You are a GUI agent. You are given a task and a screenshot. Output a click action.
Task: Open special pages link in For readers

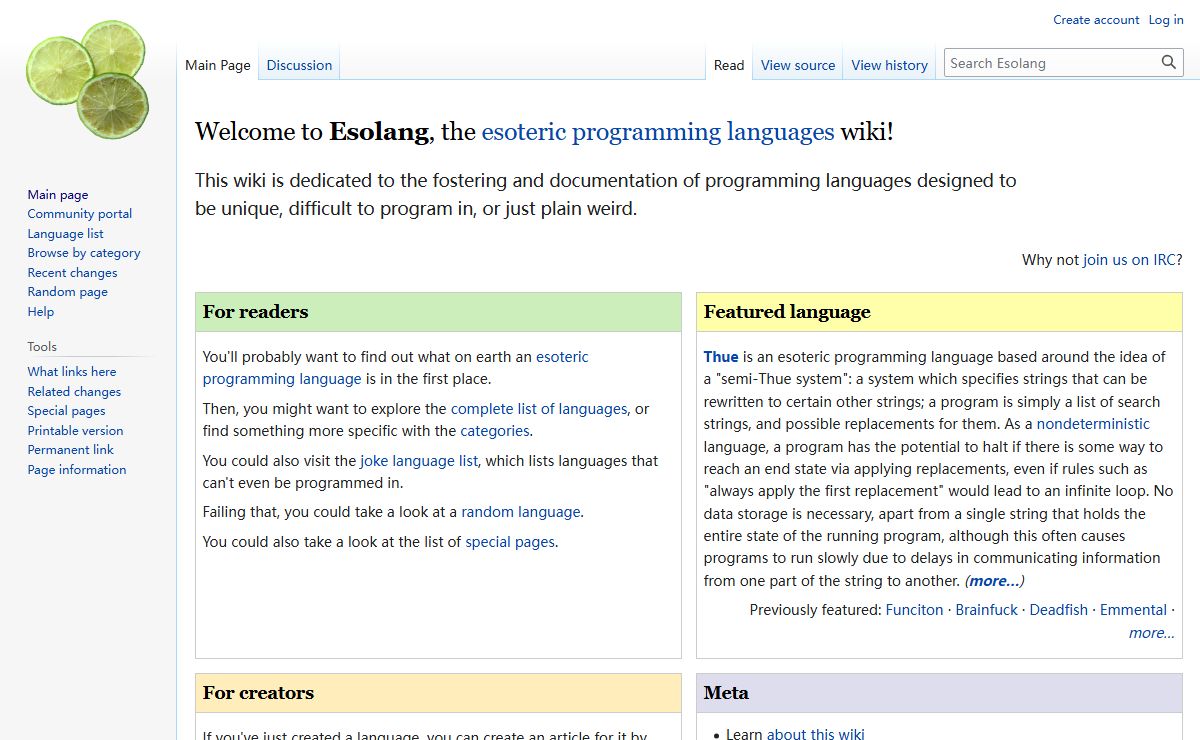[510, 542]
